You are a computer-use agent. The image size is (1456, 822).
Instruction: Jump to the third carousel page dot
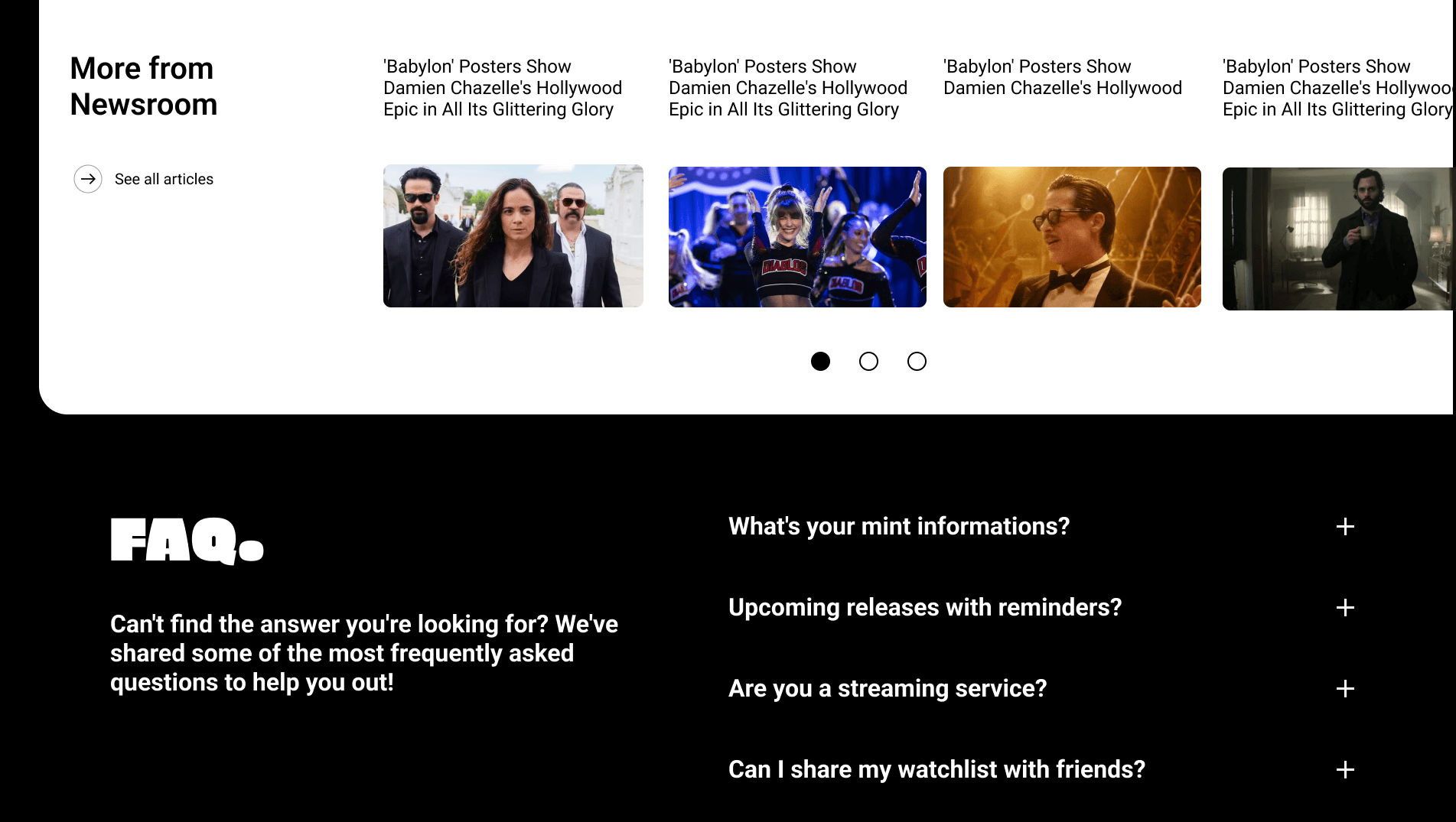pyautogui.click(x=917, y=361)
